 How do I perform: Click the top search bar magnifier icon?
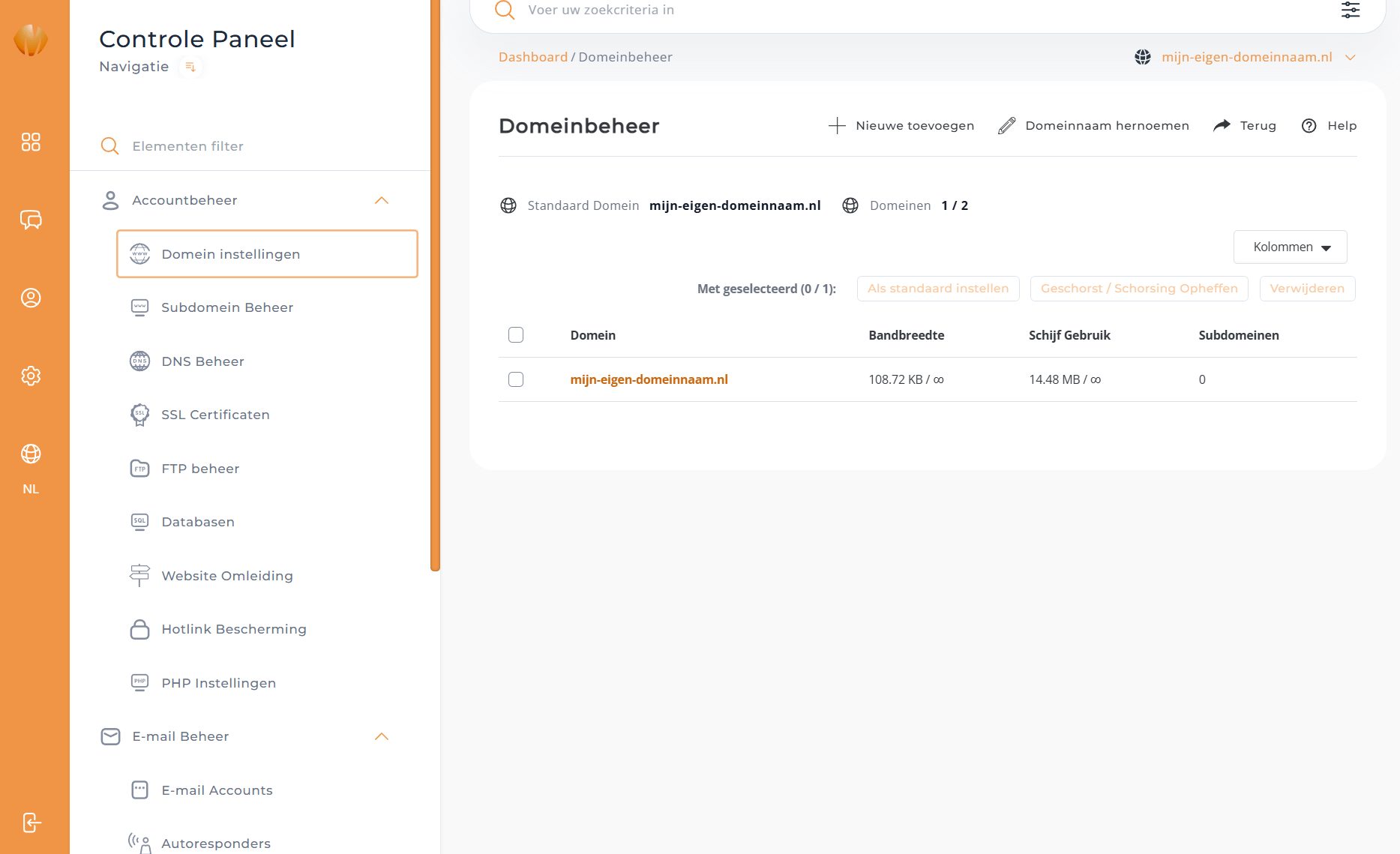tap(505, 10)
